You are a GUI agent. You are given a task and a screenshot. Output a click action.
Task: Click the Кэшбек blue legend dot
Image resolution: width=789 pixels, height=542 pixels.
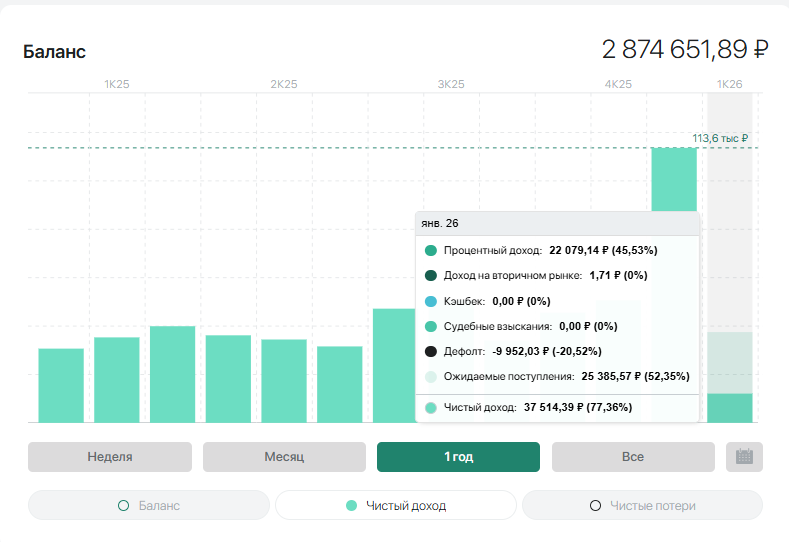pos(431,301)
